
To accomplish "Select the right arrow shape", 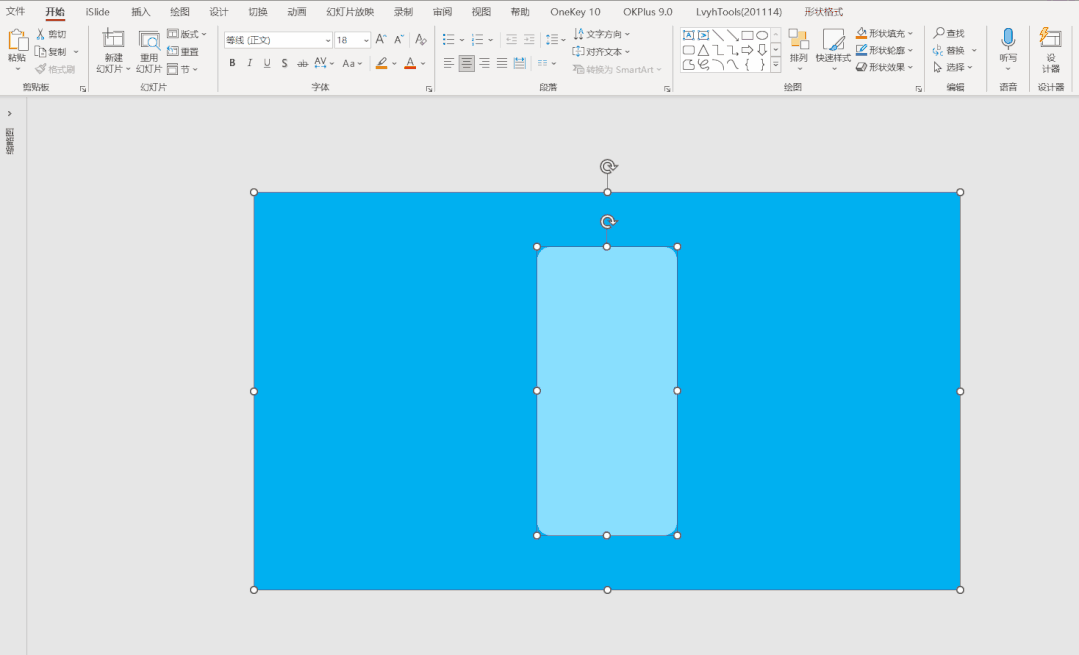I will (747, 50).
